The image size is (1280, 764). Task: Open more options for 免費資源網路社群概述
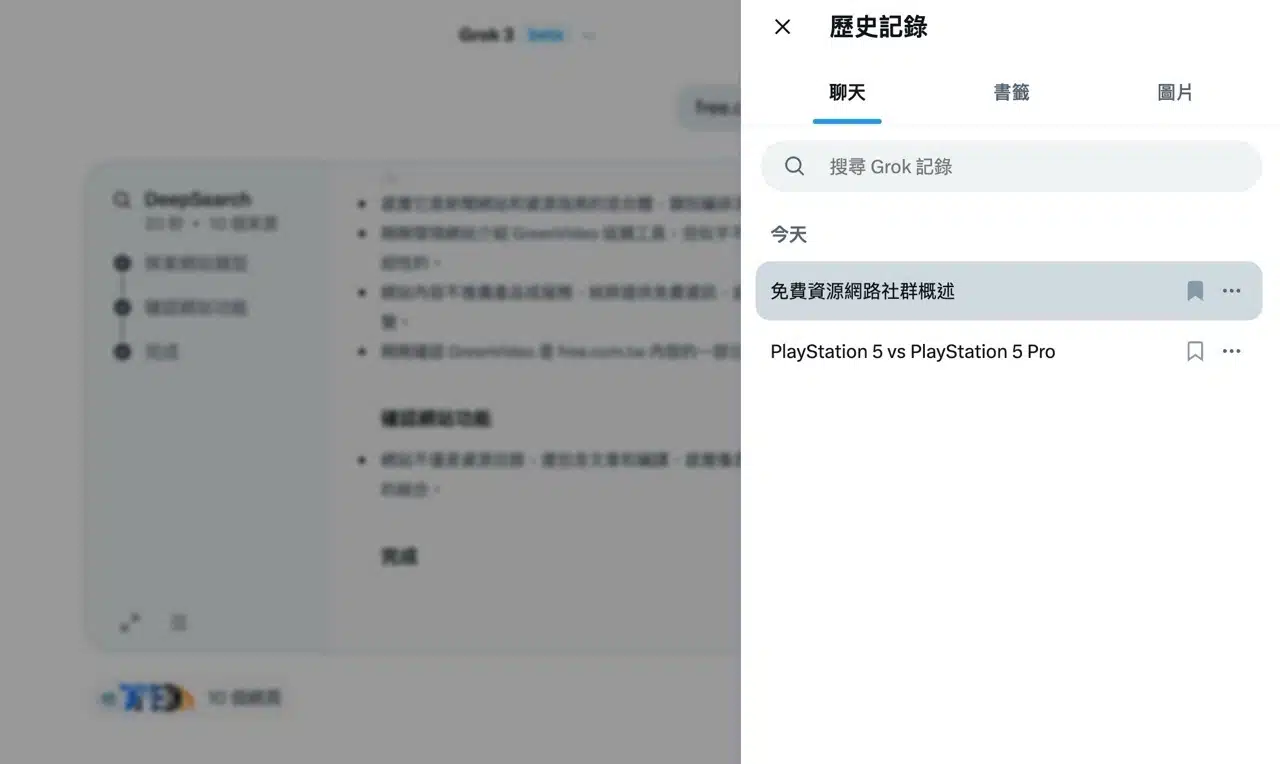click(1232, 291)
